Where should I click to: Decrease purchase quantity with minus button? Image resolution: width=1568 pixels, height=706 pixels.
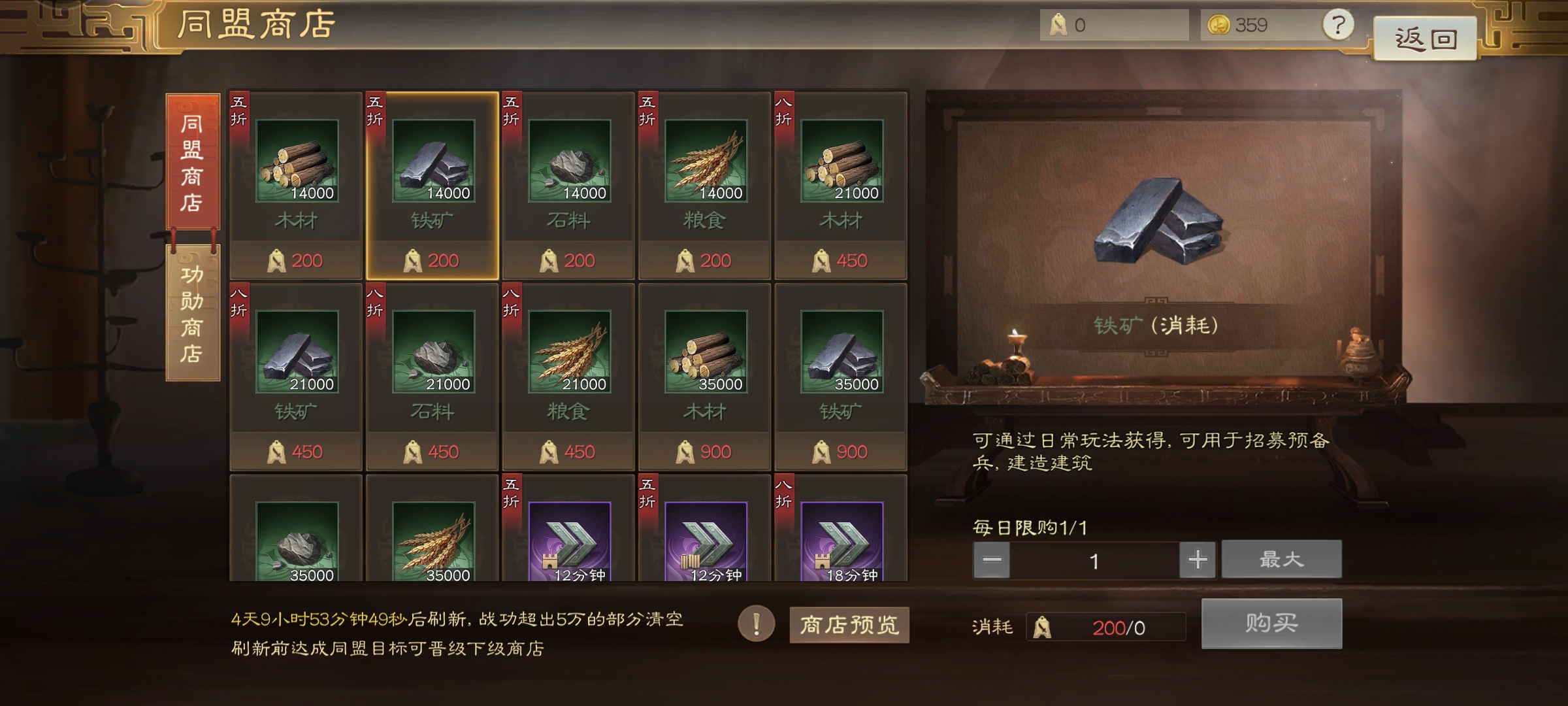[992, 560]
